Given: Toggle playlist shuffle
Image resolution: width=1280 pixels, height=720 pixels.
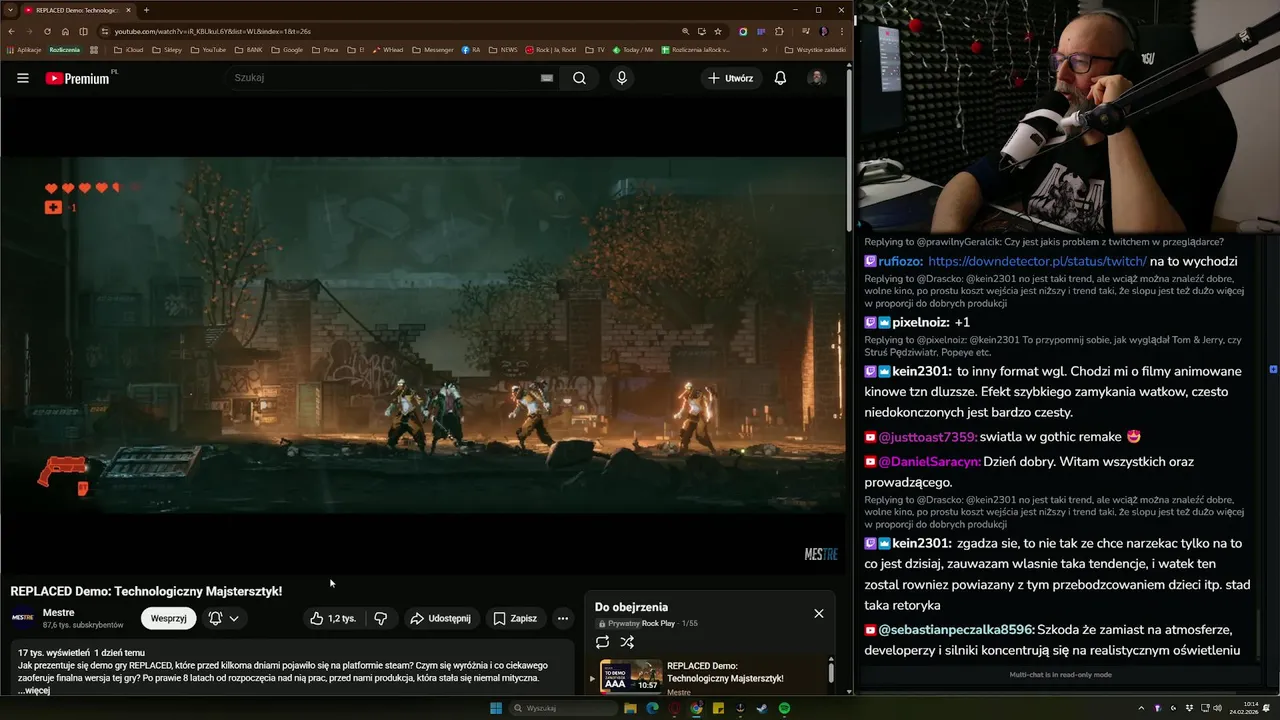Looking at the screenshot, I should point(627,642).
